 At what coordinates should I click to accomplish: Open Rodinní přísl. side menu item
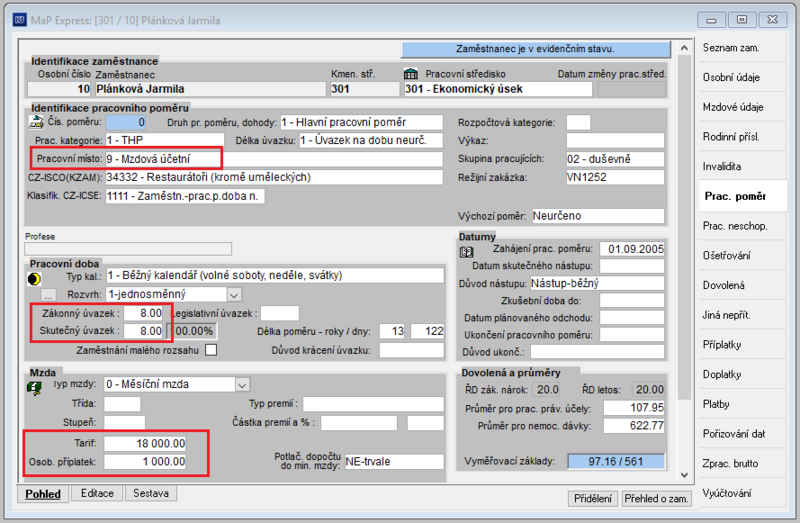click(x=742, y=137)
